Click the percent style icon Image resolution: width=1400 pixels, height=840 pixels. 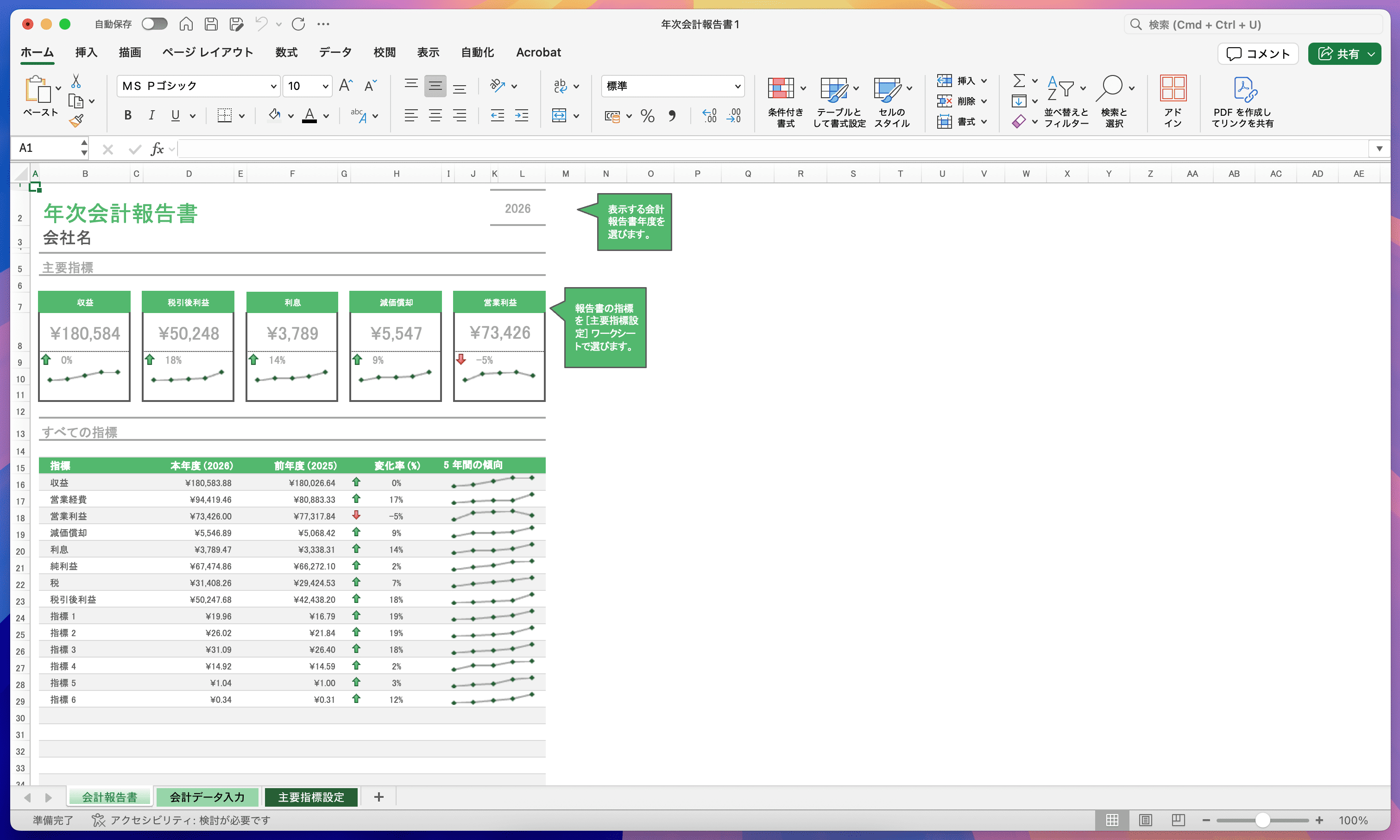pos(647,116)
